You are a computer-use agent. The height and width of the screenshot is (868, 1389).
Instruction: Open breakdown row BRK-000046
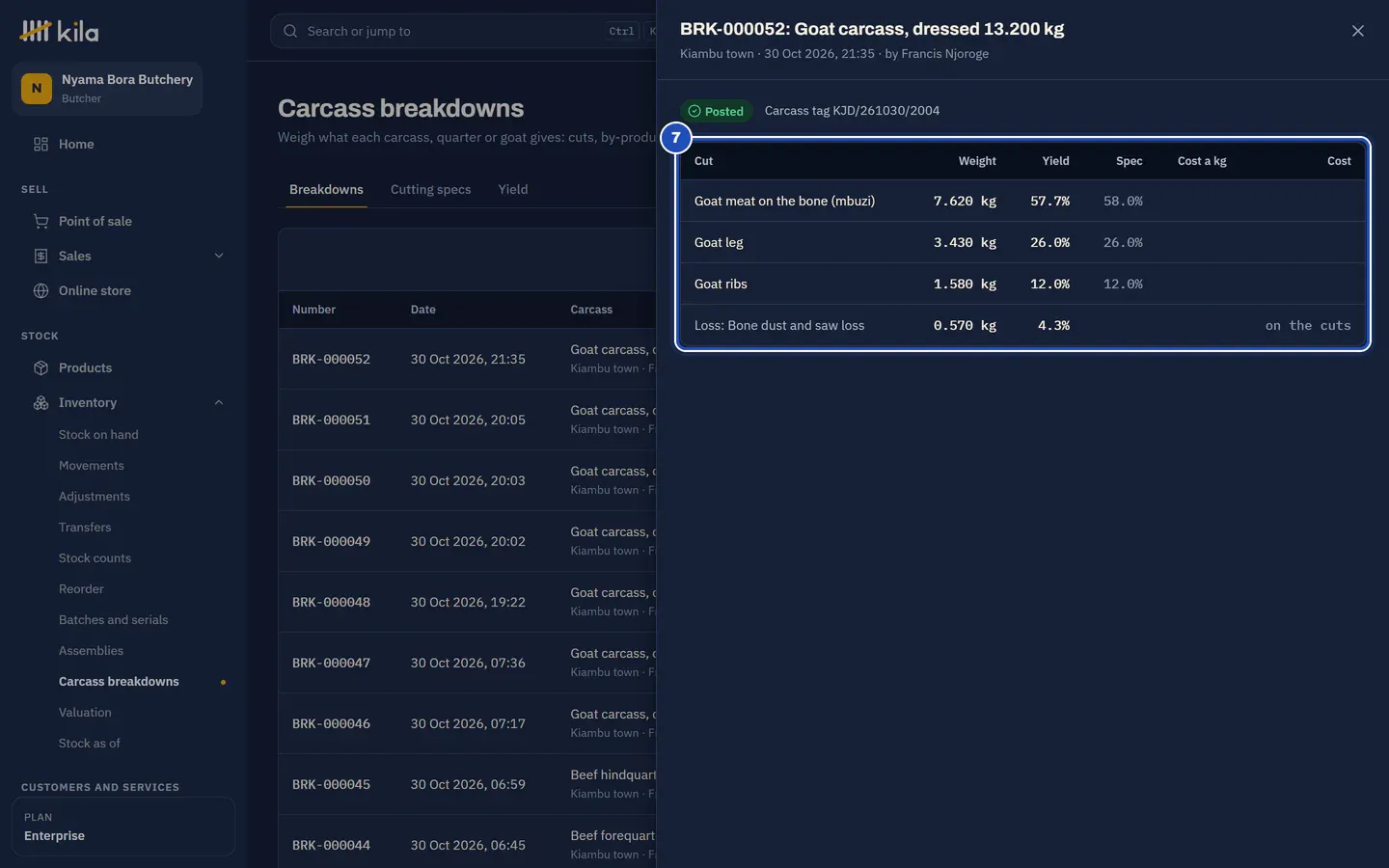tap(468, 723)
